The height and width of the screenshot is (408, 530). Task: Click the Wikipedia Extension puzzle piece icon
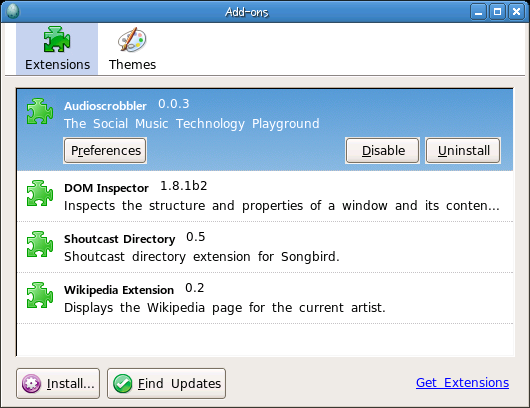(x=40, y=295)
